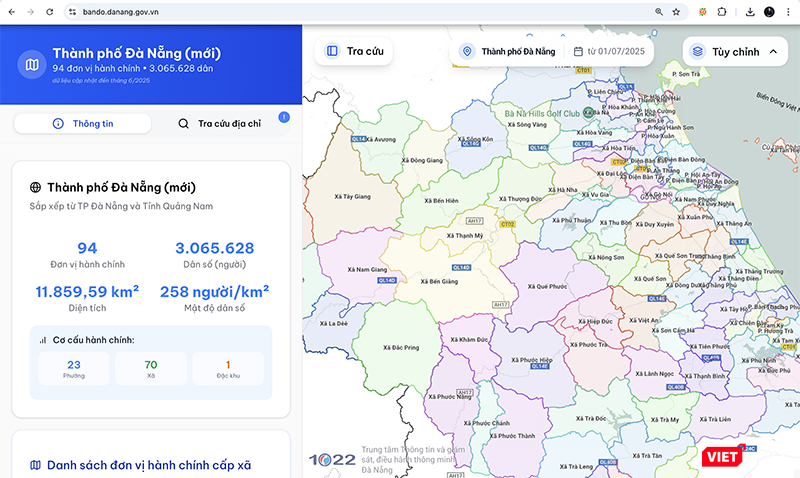Open the browser extensions puzzle icon
This screenshot has width=800, height=478.
pyautogui.click(x=722, y=12)
